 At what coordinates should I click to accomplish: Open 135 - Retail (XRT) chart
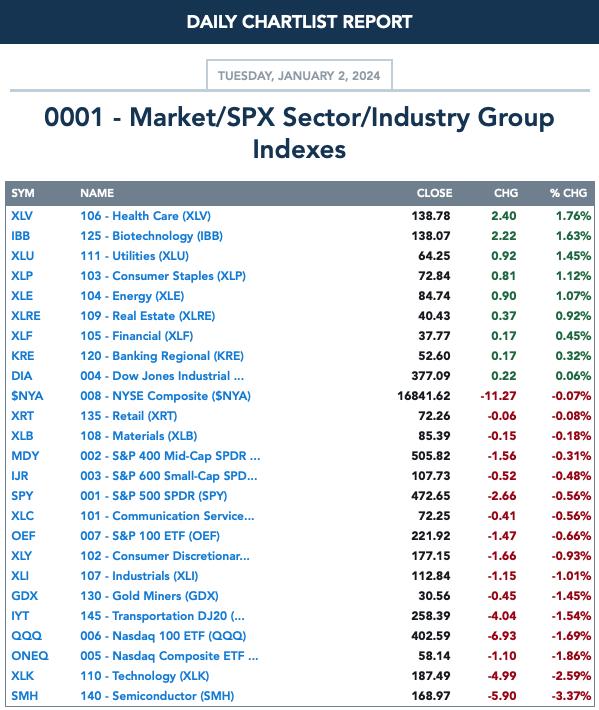pos(129,416)
